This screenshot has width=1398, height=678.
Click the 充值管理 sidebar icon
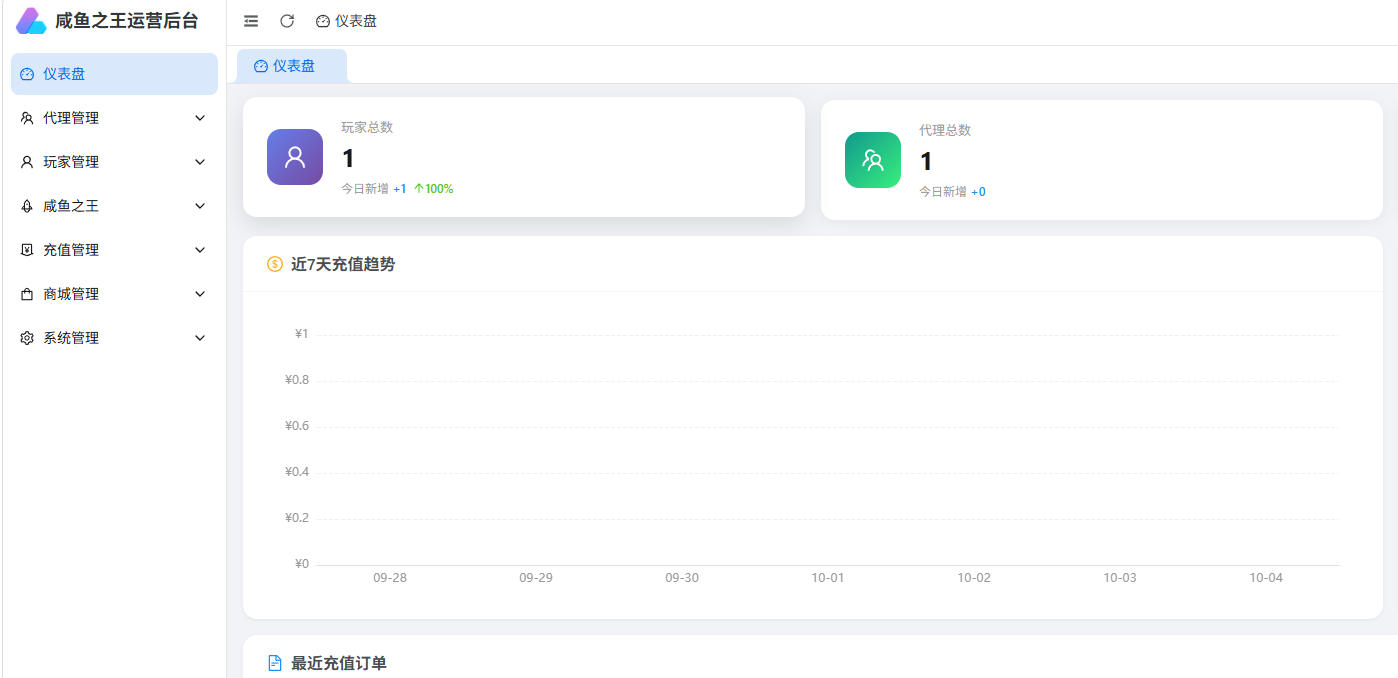[27, 250]
